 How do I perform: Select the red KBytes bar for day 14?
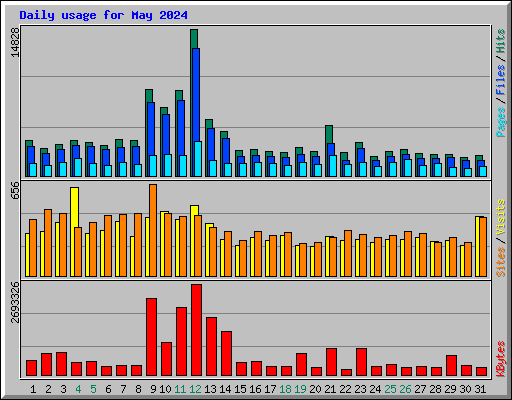coord(226,354)
